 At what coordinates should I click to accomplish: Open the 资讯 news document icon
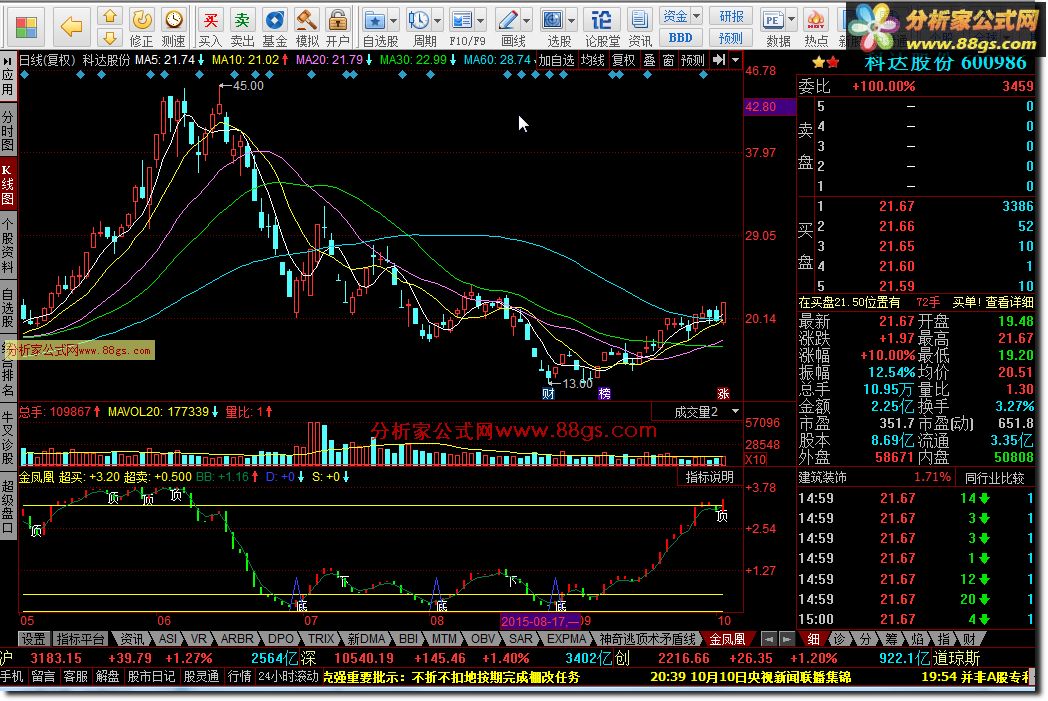pos(640,27)
